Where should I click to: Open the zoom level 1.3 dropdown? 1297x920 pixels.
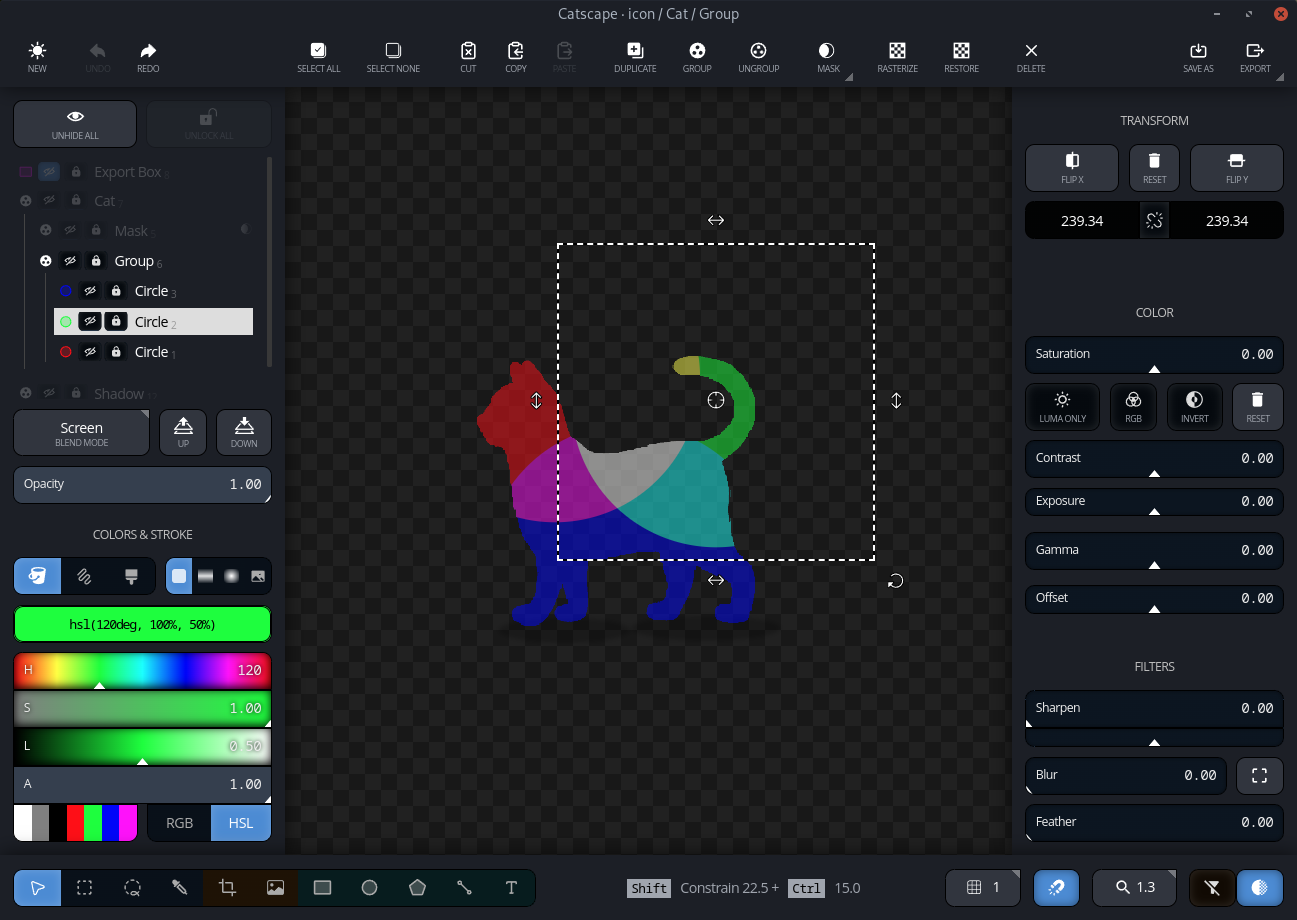[x=1135, y=887]
